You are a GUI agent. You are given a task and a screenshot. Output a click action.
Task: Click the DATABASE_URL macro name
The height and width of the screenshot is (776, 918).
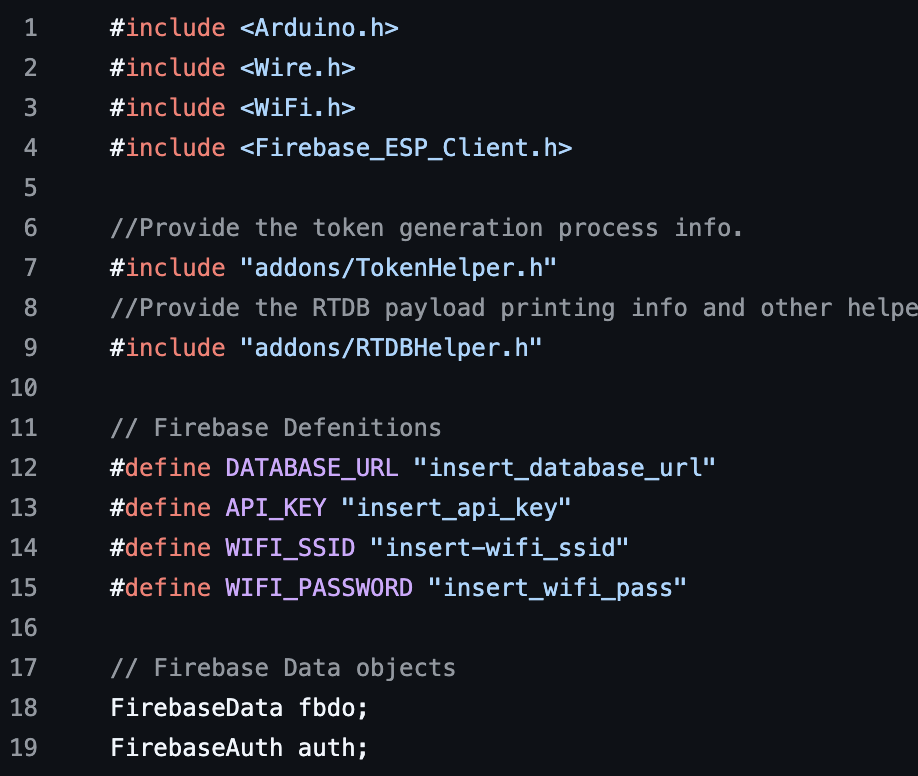pos(311,468)
